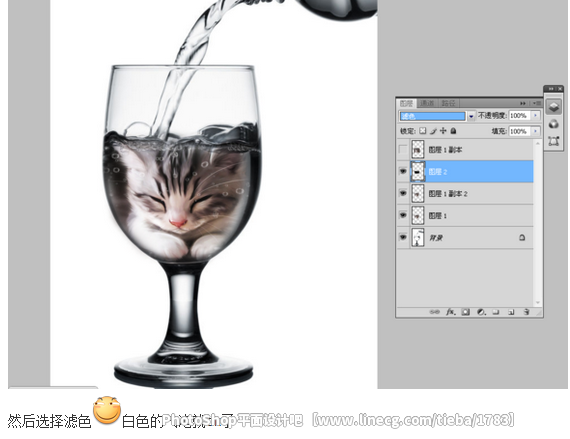Click layers list scroll up arrow
This screenshot has height=439, width=570.
point(538,143)
